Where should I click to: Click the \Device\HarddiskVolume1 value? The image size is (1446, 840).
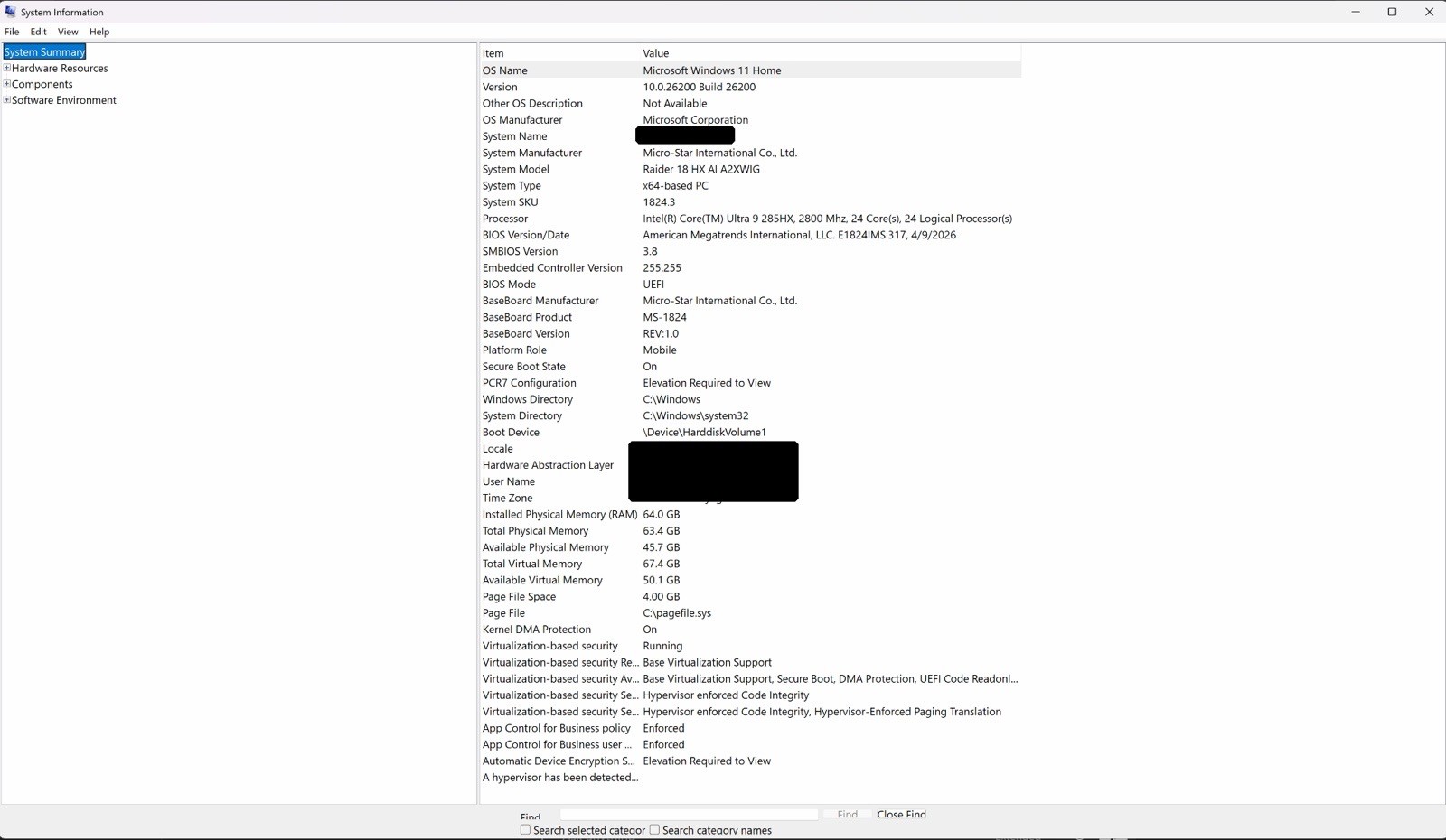point(704,433)
